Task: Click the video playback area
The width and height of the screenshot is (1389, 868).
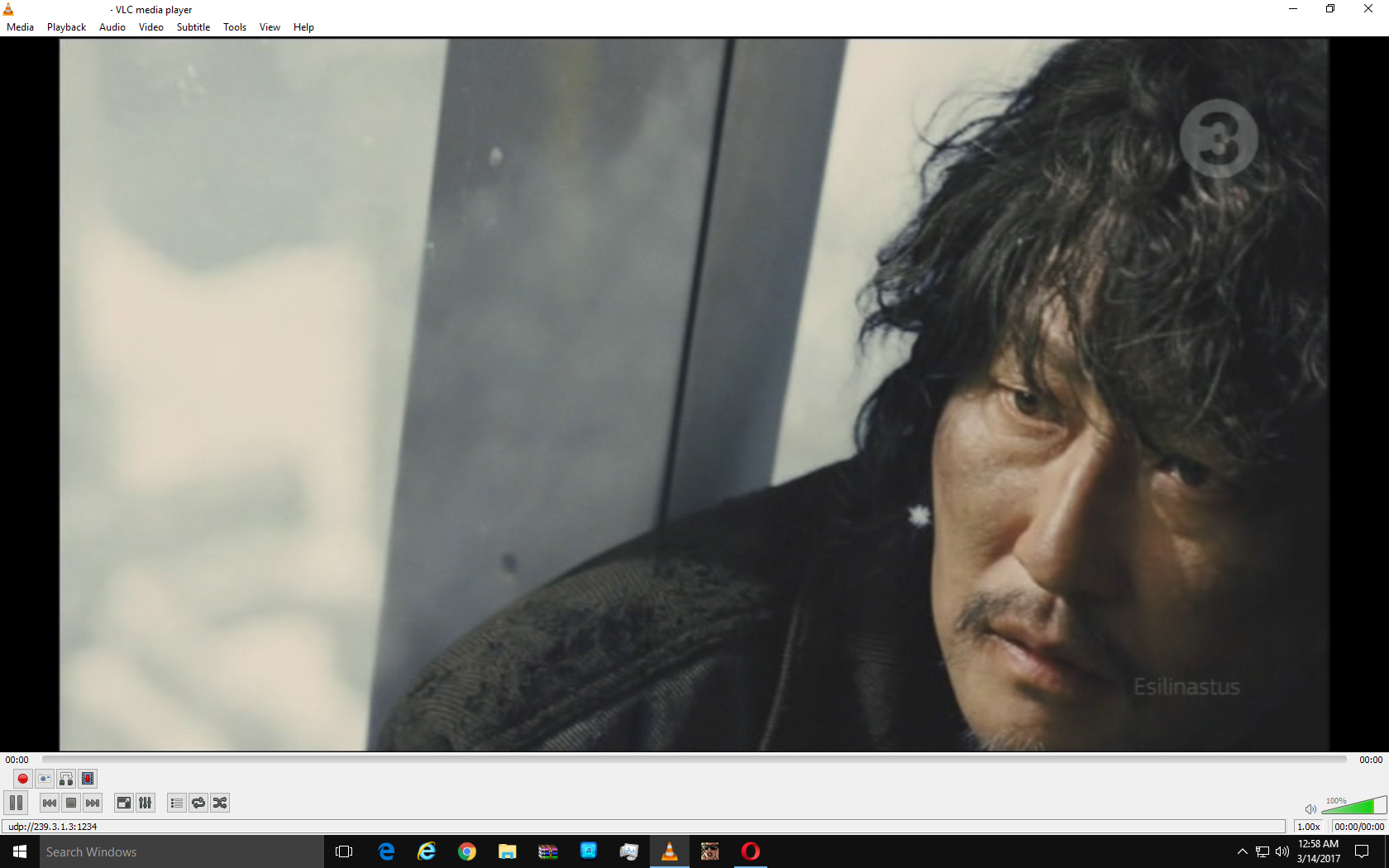Action: point(694,394)
